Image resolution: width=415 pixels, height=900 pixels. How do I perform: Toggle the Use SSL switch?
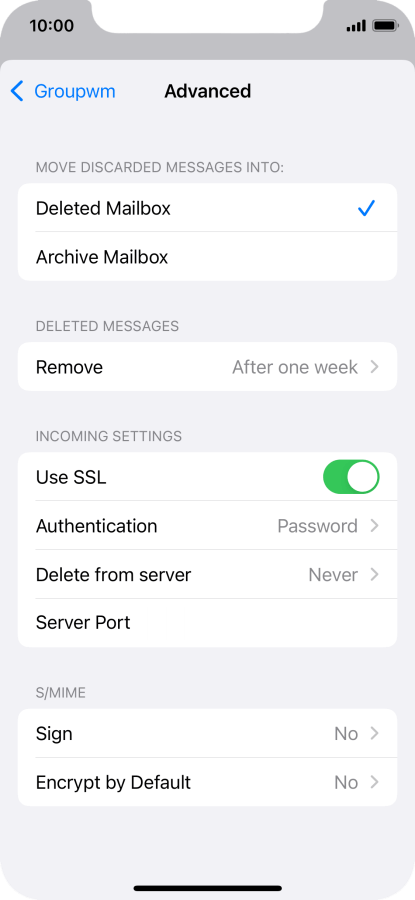351,477
